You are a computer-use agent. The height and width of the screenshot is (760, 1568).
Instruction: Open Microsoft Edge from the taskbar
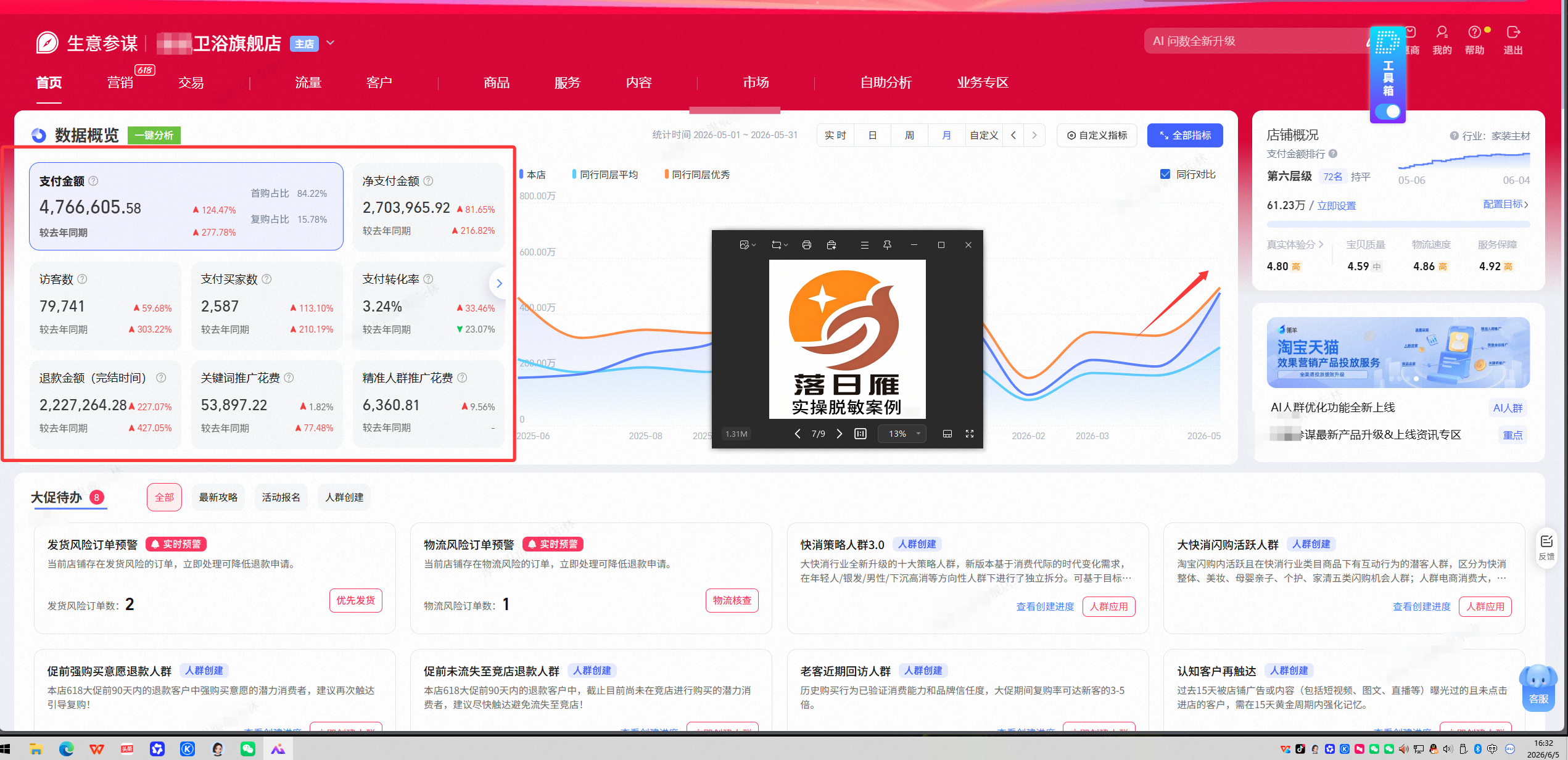[x=66, y=749]
